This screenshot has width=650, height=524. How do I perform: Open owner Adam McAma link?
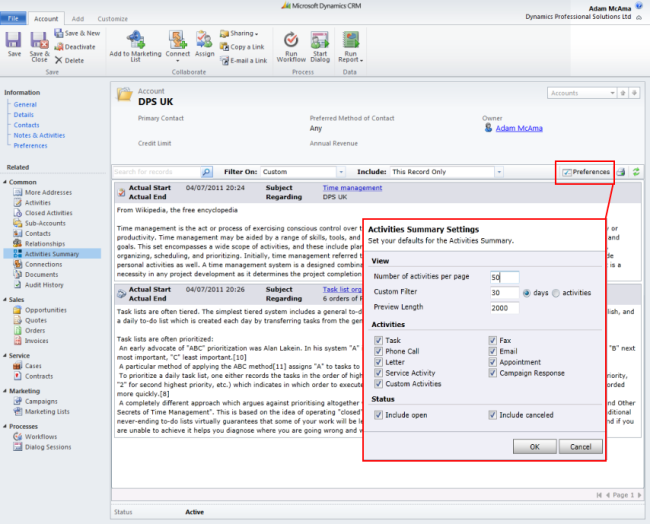pyautogui.click(x=519, y=129)
